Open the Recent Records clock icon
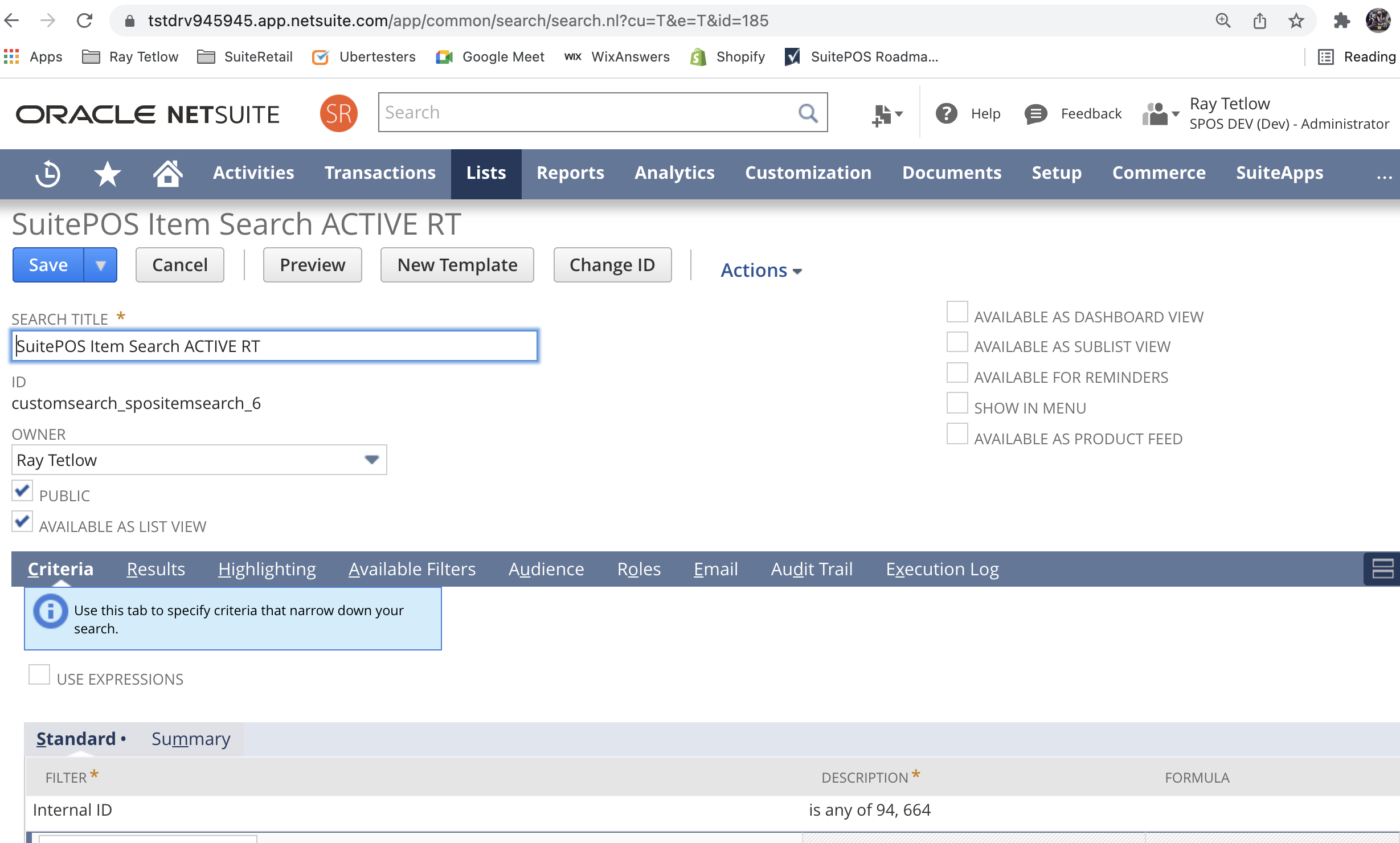 [48, 173]
